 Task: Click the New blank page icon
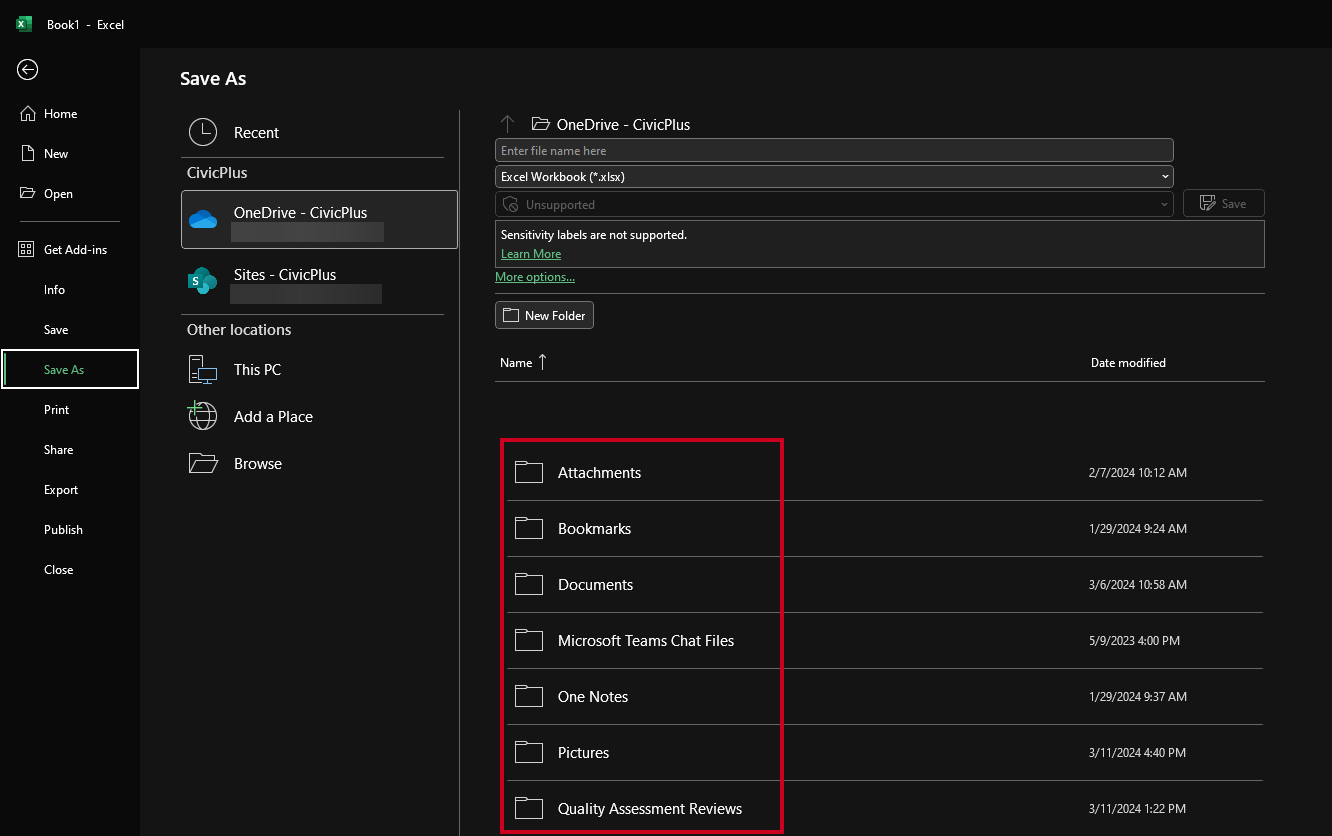28,154
